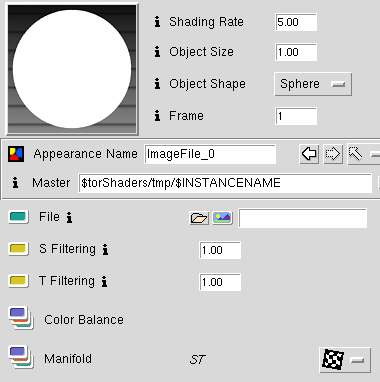Click the white sphere preview thumbnail

tap(72, 69)
